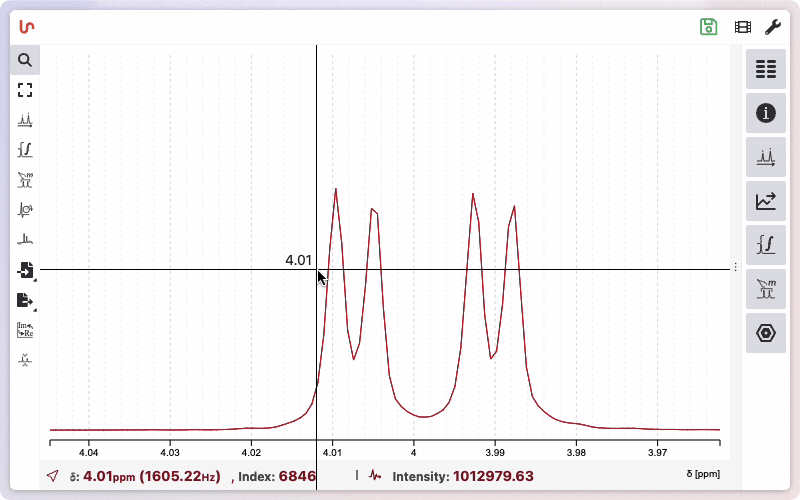Viewport: 800px width, 500px height.
Task: Select the integral tool in left toolbar
Action: [x=25, y=150]
